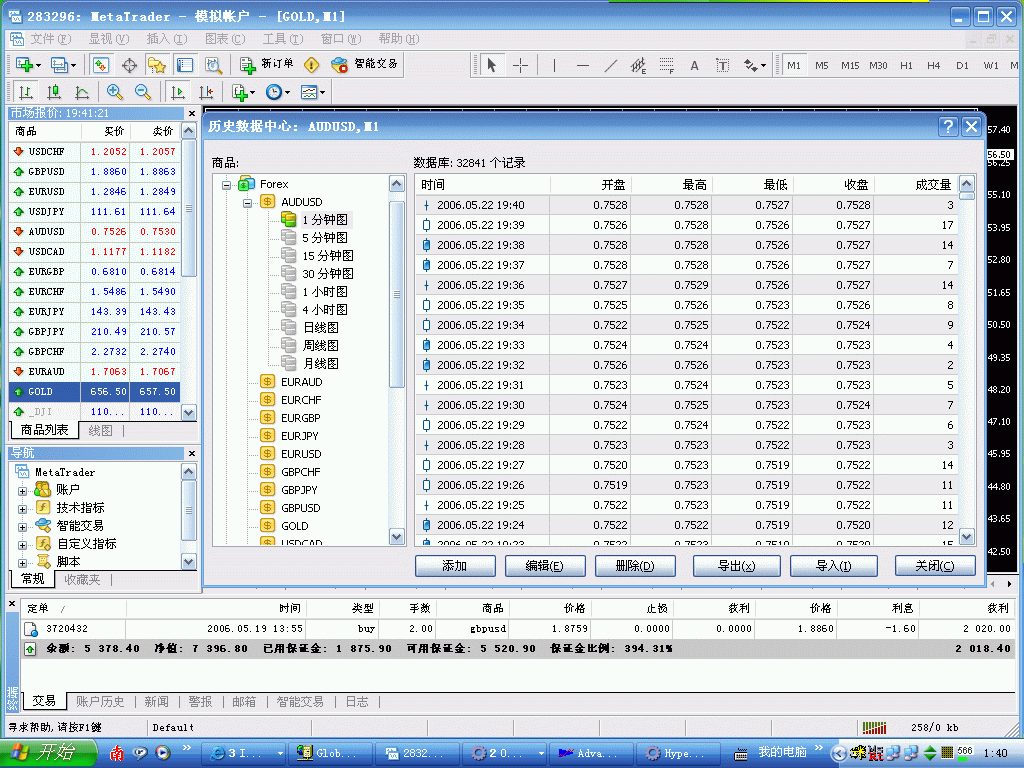Viewport: 1024px width, 768px height.
Task: Click the 添加 button
Action: (455, 566)
